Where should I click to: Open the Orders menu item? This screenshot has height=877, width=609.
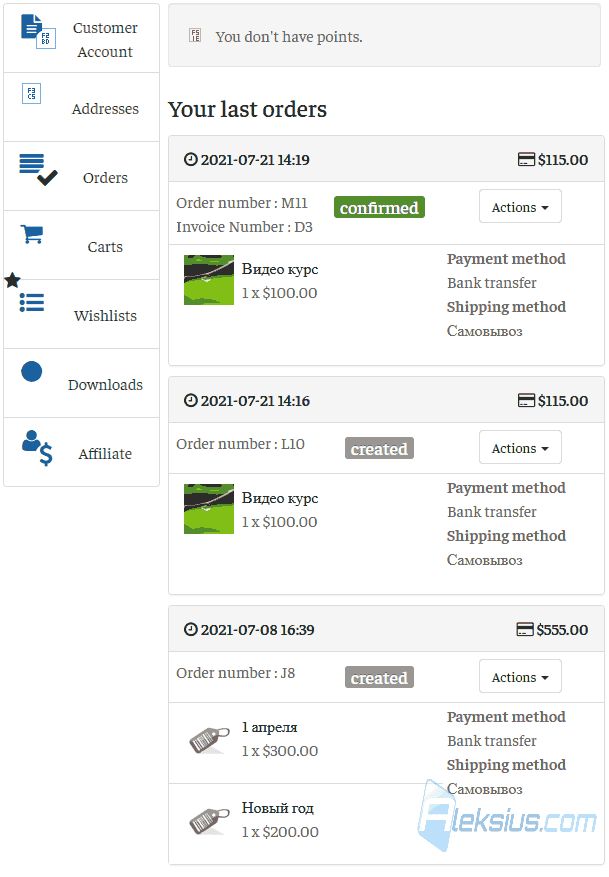click(x=82, y=177)
